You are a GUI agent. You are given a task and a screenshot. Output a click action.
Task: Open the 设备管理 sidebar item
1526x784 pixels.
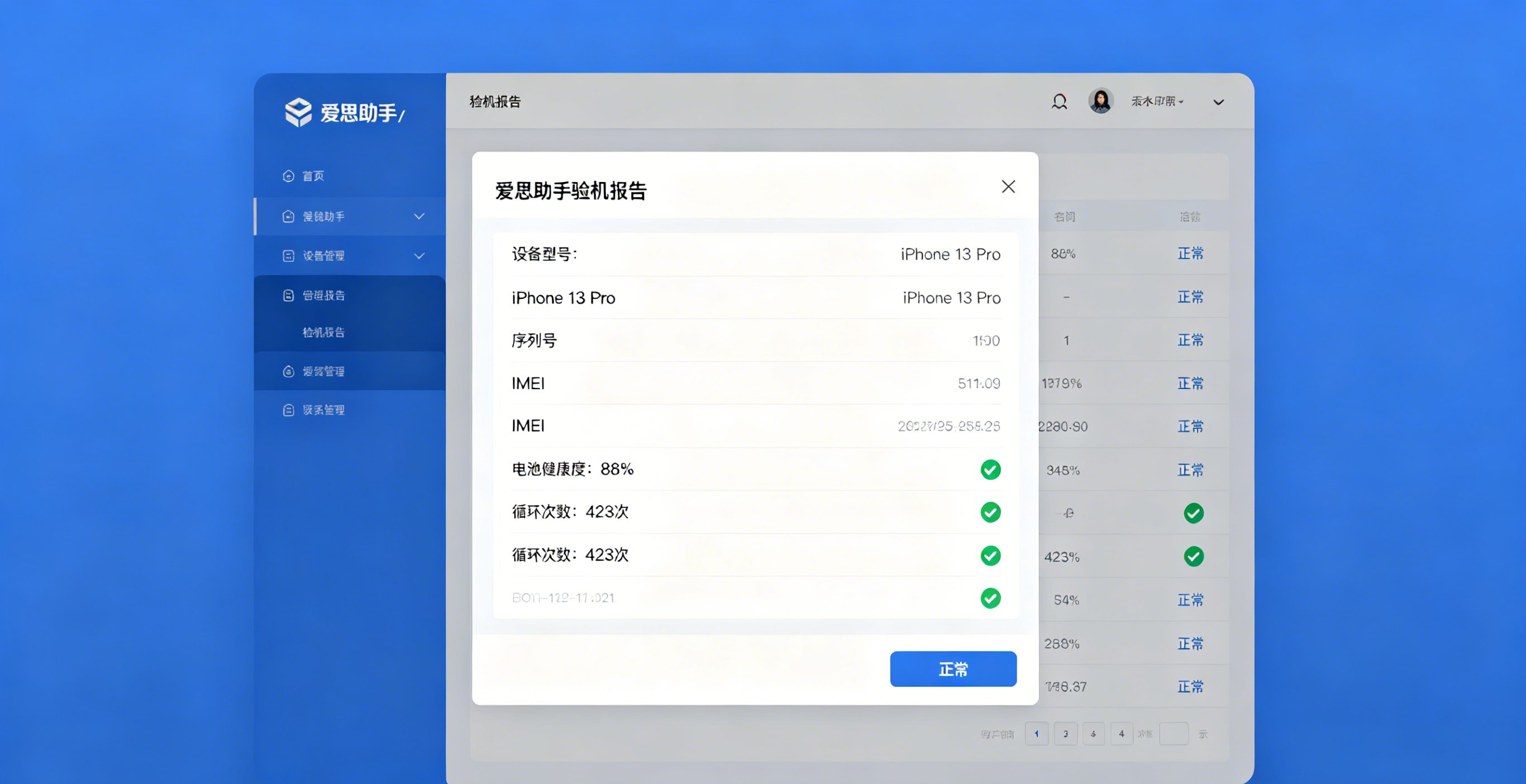point(350,256)
